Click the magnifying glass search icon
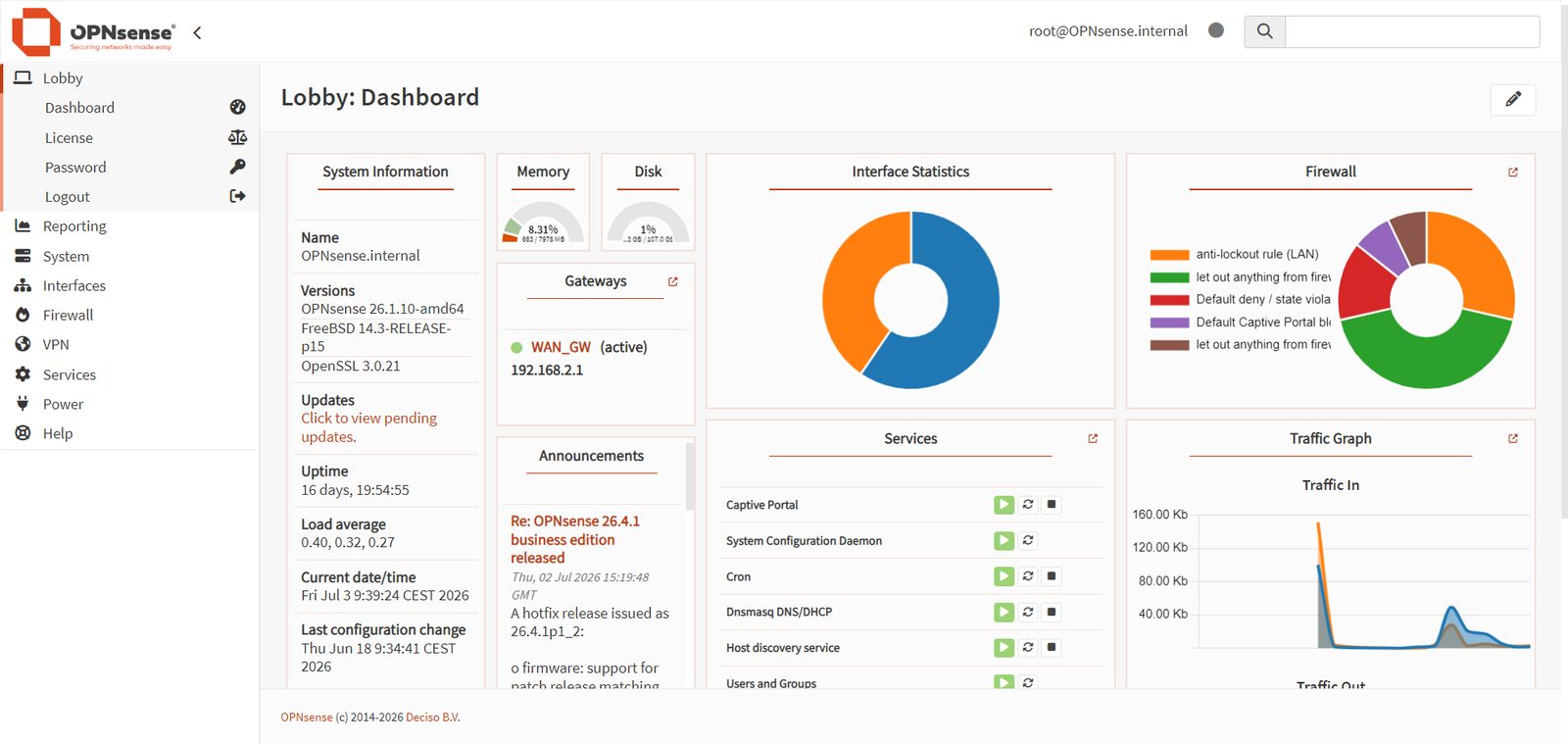 coord(1264,31)
